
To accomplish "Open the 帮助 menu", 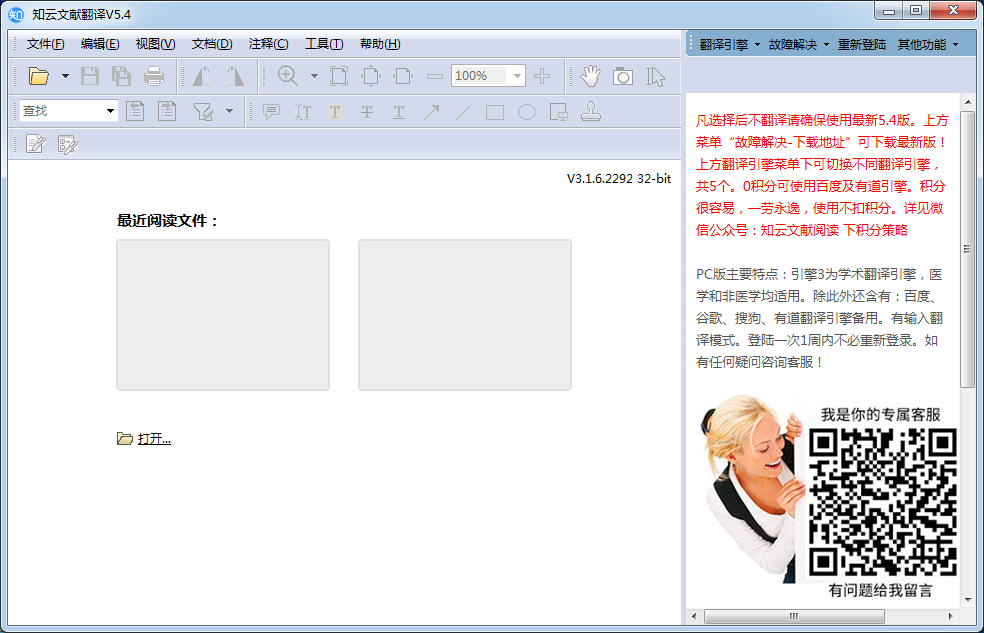I will pyautogui.click(x=378, y=44).
